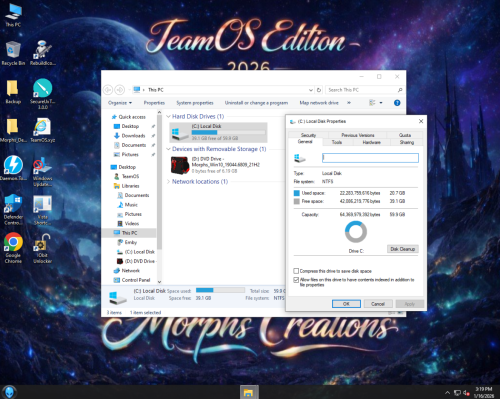Uncheck Allow files to be indexed checkbox

296,280
